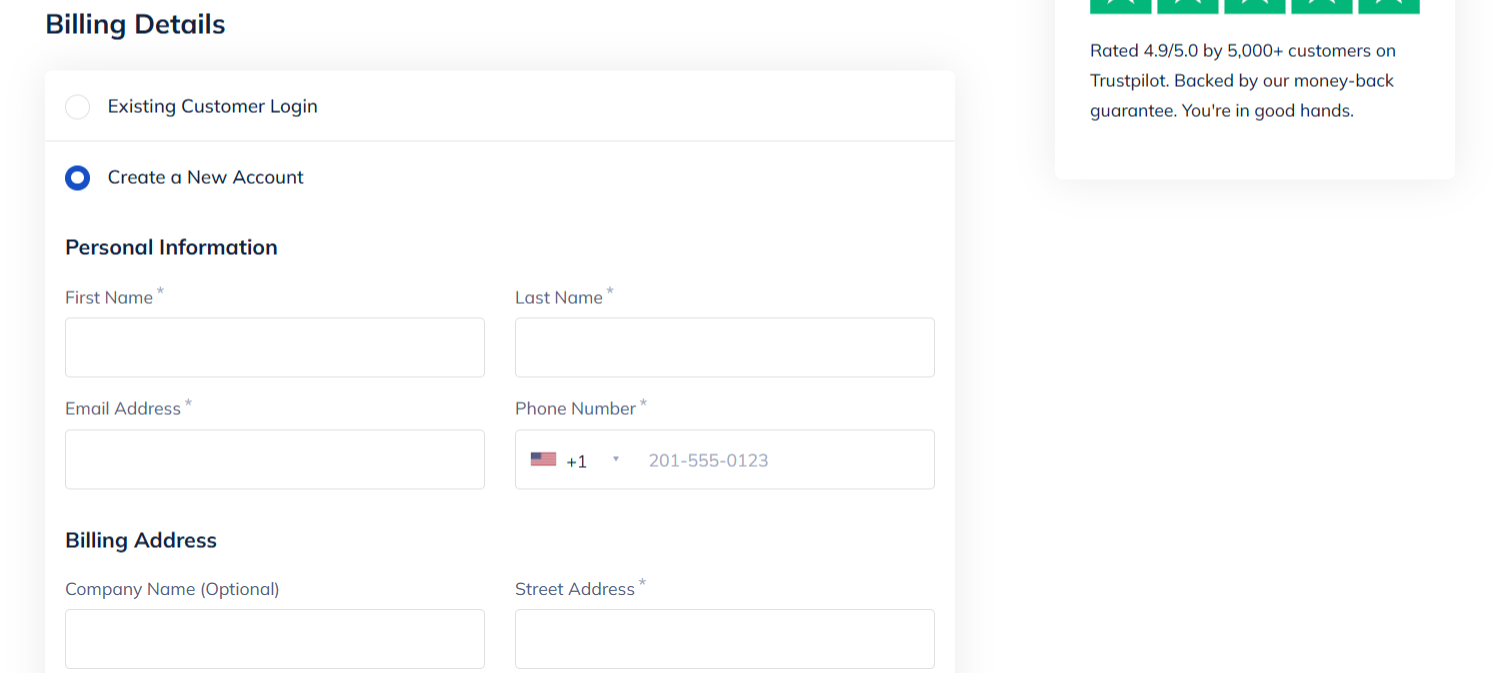Image resolution: width=1493 pixels, height=673 pixels.
Task: Open the country code dropdown arrow
Action: pyautogui.click(x=616, y=459)
